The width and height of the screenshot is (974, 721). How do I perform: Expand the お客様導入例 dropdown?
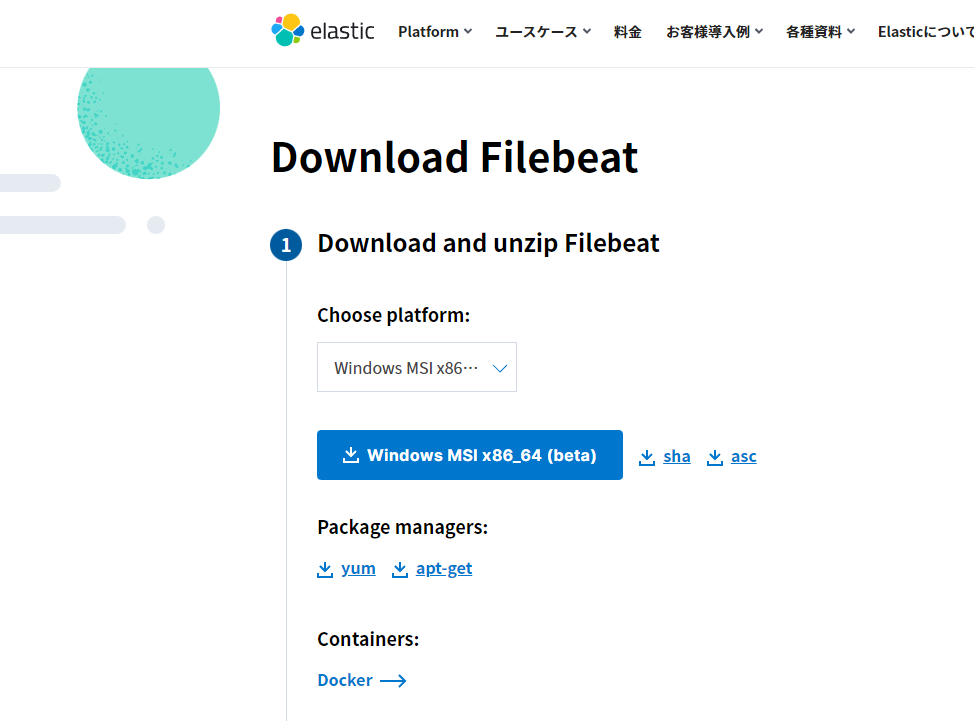tap(713, 31)
